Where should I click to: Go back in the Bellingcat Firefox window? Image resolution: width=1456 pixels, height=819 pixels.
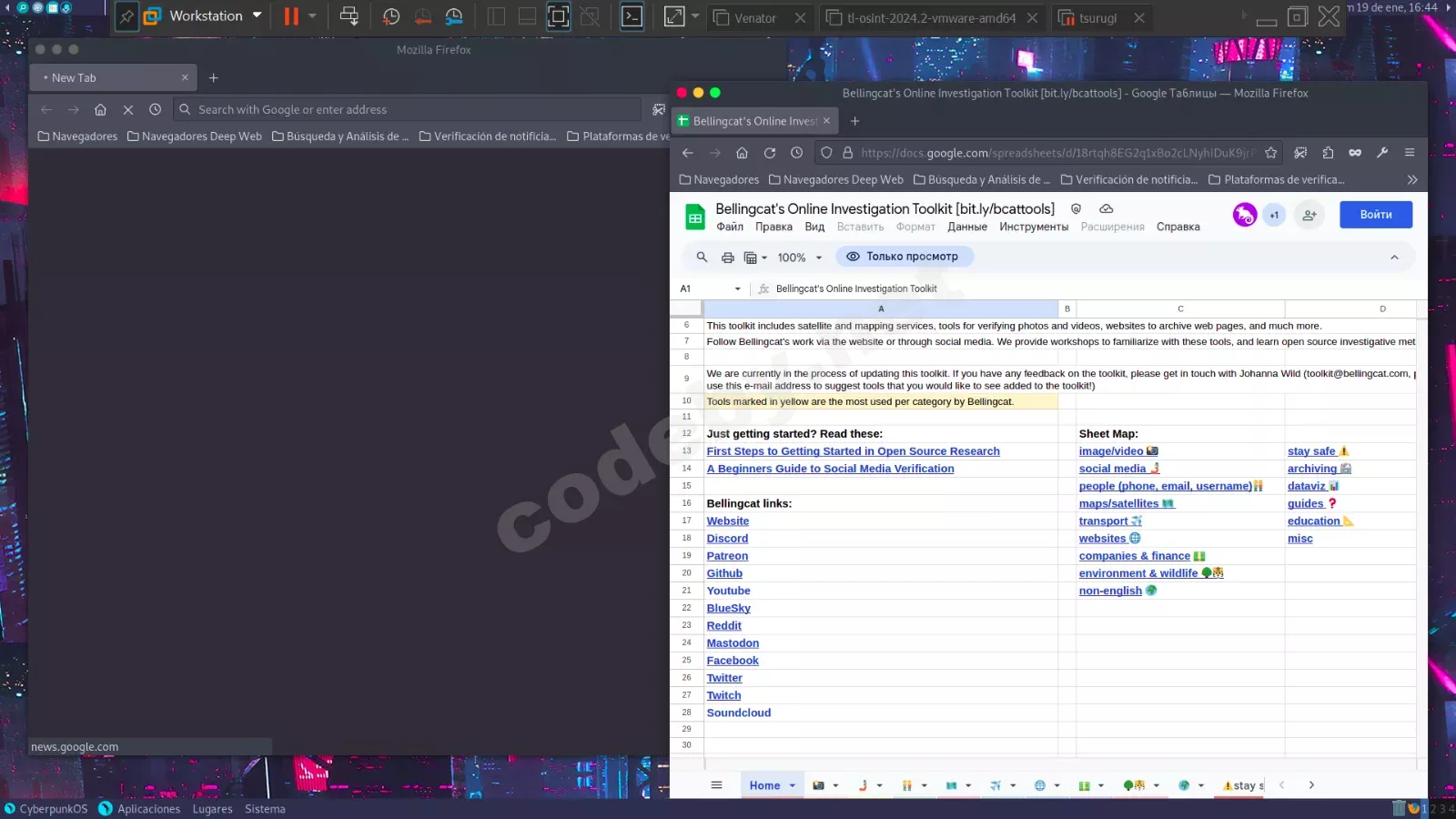click(688, 153)
